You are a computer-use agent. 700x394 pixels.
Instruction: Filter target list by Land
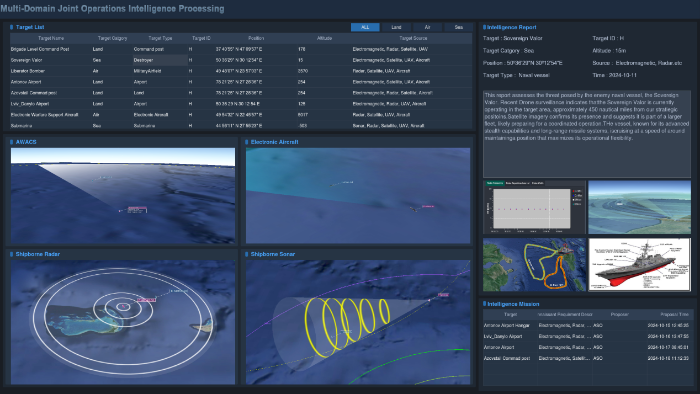pyautogui.click(x=396, y=27)
